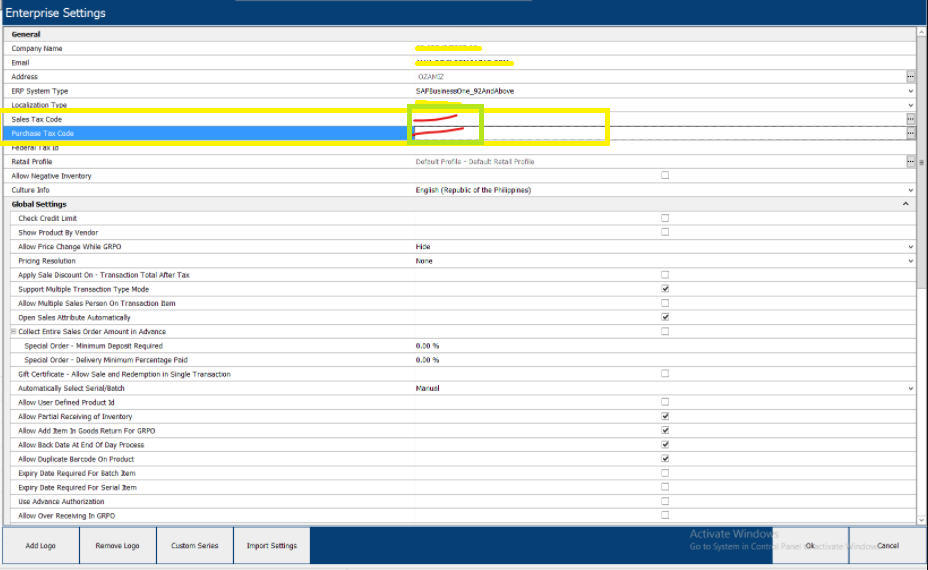Check Expiry Date Required For Batch Item

click(665, 473)
